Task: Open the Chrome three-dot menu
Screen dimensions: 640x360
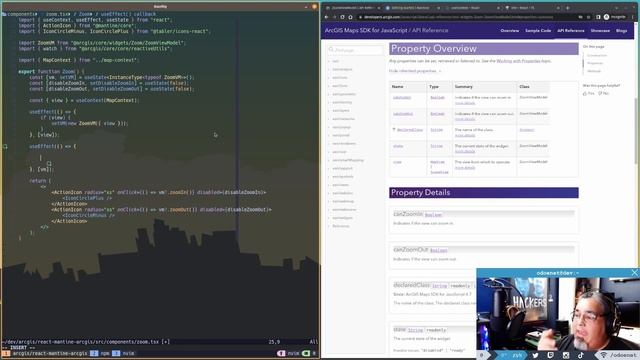Action: [x=633, y=17]
